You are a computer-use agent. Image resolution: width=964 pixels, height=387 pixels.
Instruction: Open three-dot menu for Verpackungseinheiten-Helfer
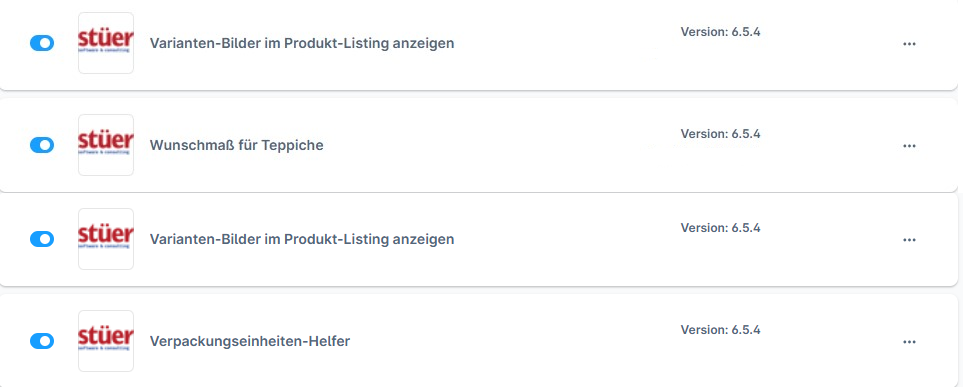[x=909, y=341]
